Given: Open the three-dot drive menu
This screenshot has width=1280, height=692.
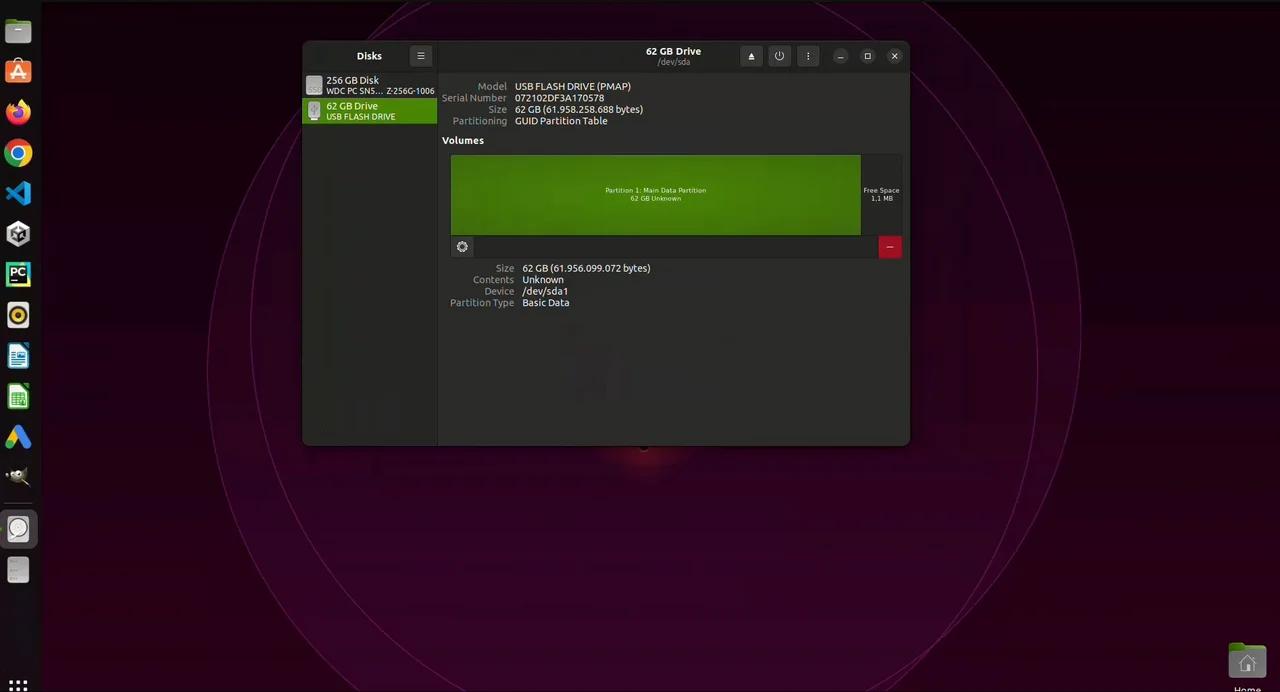Looking at the screenshot, I should point(807,56).
